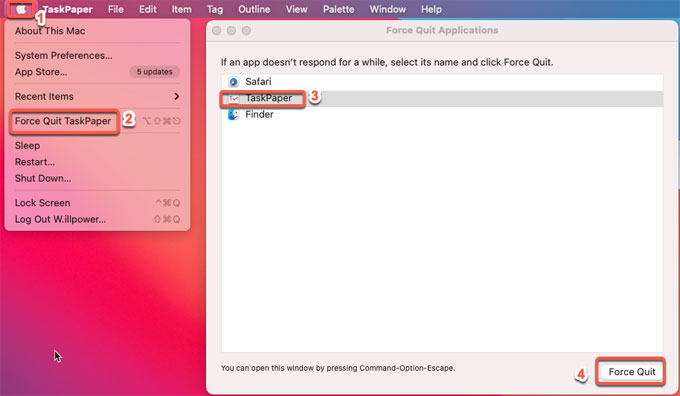This screenshot has height=396, width=680.
Task: Choose Log Out W.illpower… menu entry
Action: 97,219
